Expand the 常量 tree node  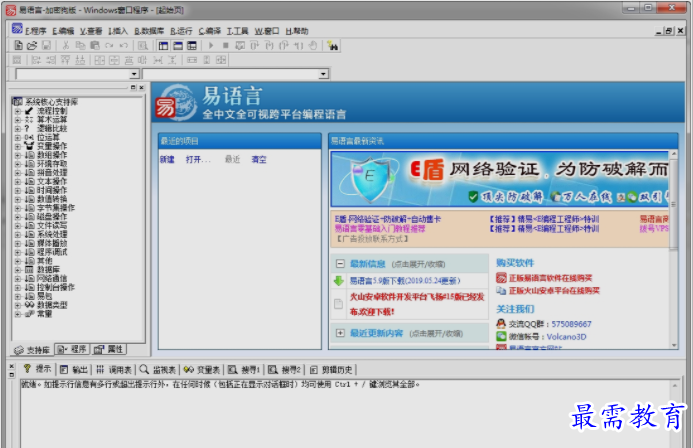coord(18,314)
